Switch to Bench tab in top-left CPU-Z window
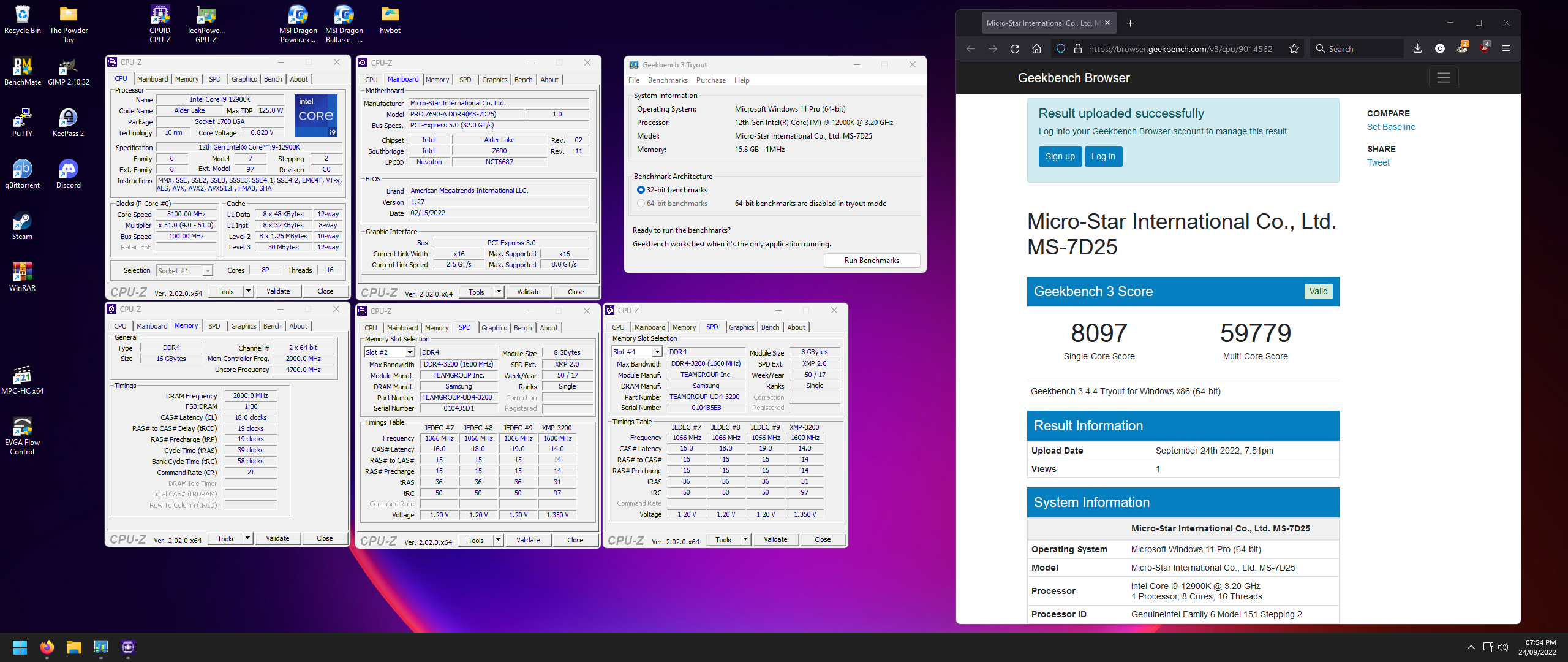 [273, 79]
